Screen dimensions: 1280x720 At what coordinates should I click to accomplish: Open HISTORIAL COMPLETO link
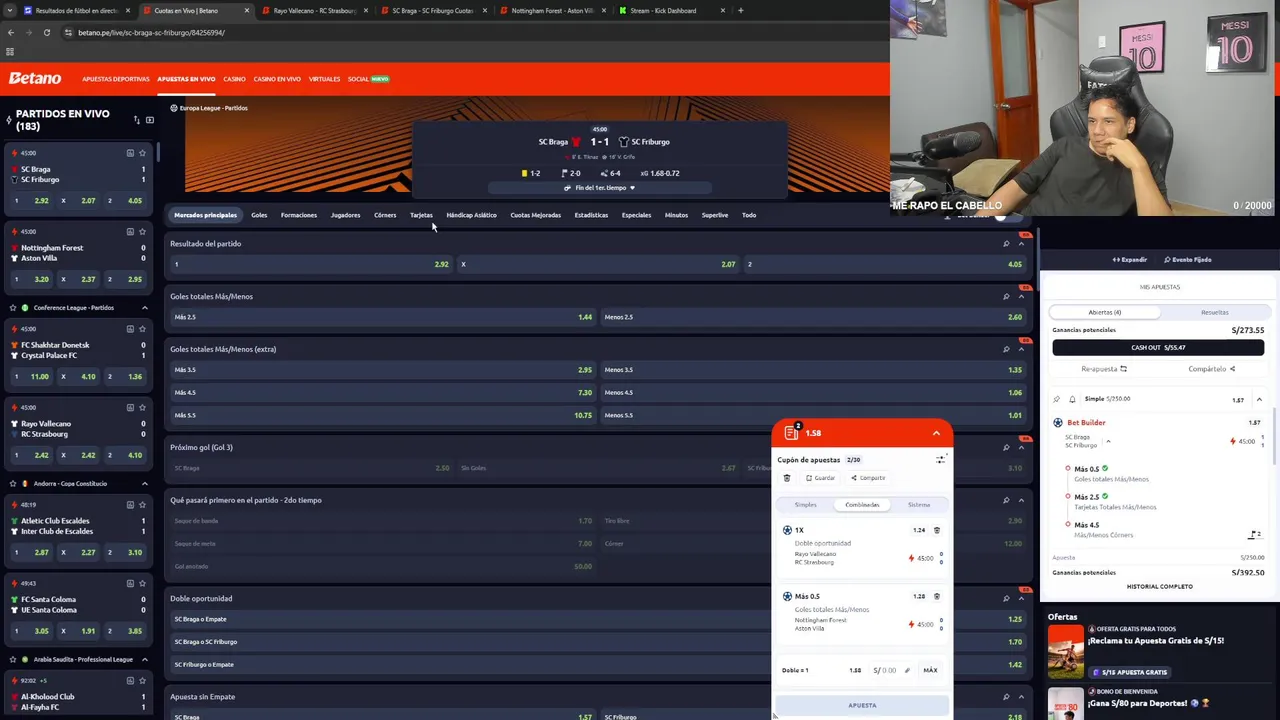1159,587
